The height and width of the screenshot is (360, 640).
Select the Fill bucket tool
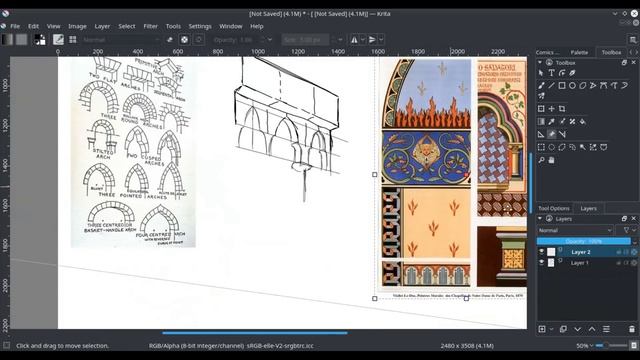583,122
